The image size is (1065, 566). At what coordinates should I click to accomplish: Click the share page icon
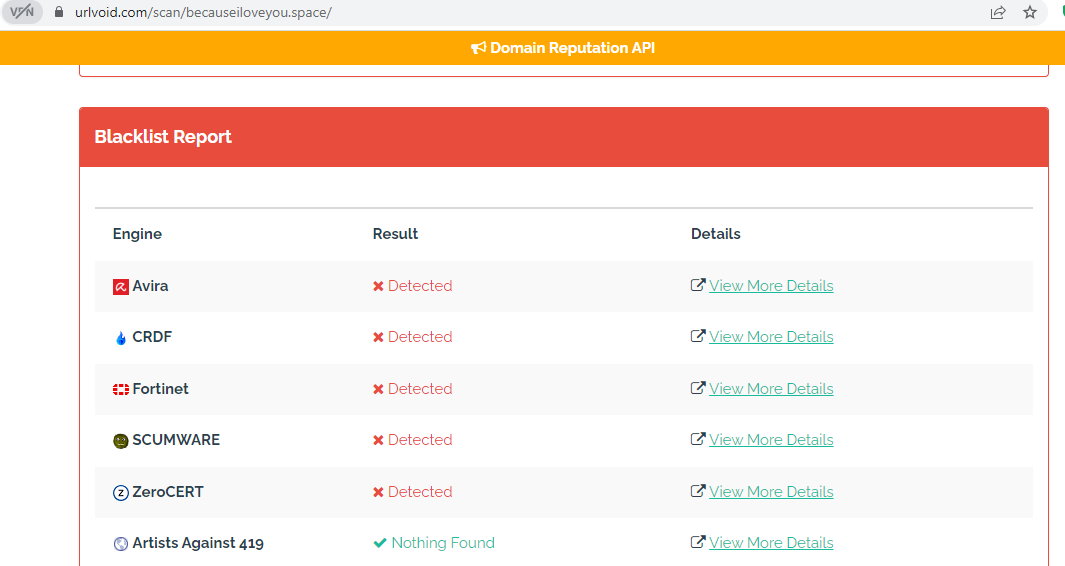pos(998,12)
